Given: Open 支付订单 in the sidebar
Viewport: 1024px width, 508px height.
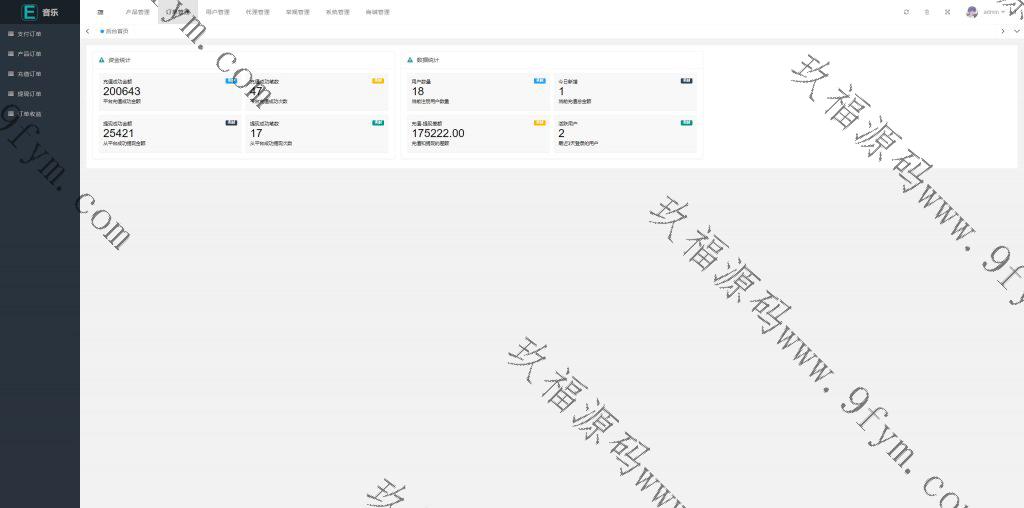Looking at the screenshot, I should click(29, 34).
